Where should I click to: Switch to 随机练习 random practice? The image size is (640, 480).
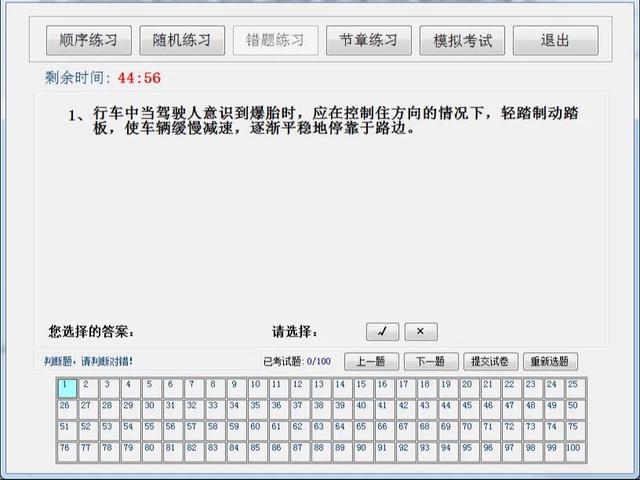click(x=182, y=40)
